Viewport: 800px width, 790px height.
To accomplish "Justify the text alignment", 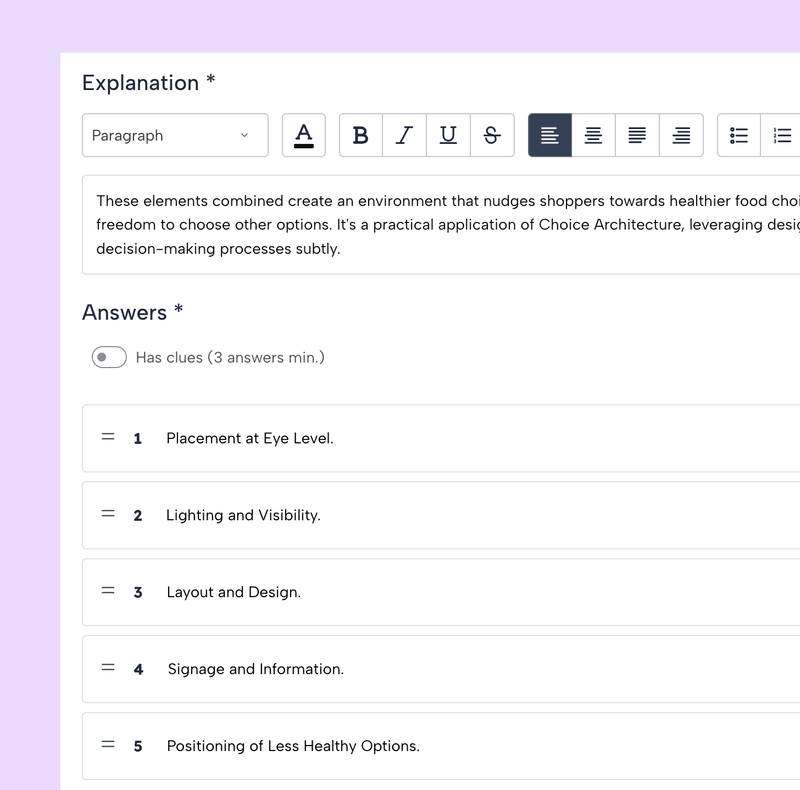I will point(637,136).
